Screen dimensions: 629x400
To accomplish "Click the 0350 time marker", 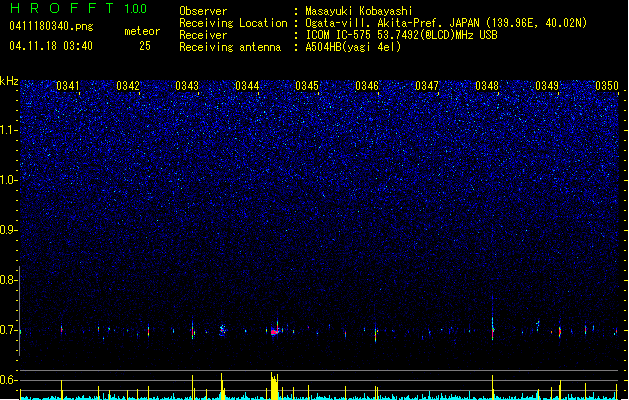I will click(607, 86).
